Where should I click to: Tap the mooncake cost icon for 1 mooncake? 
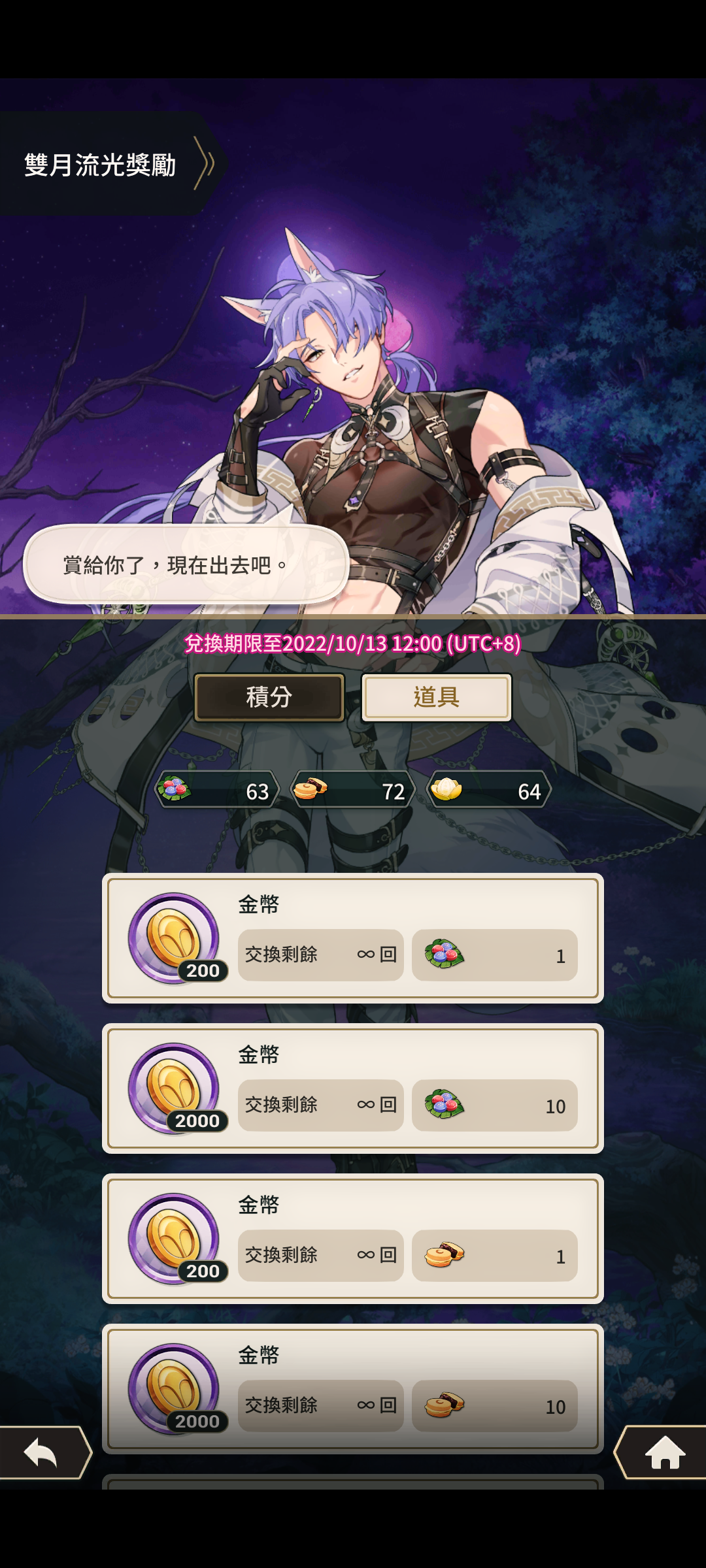[x=445, y=1254]
